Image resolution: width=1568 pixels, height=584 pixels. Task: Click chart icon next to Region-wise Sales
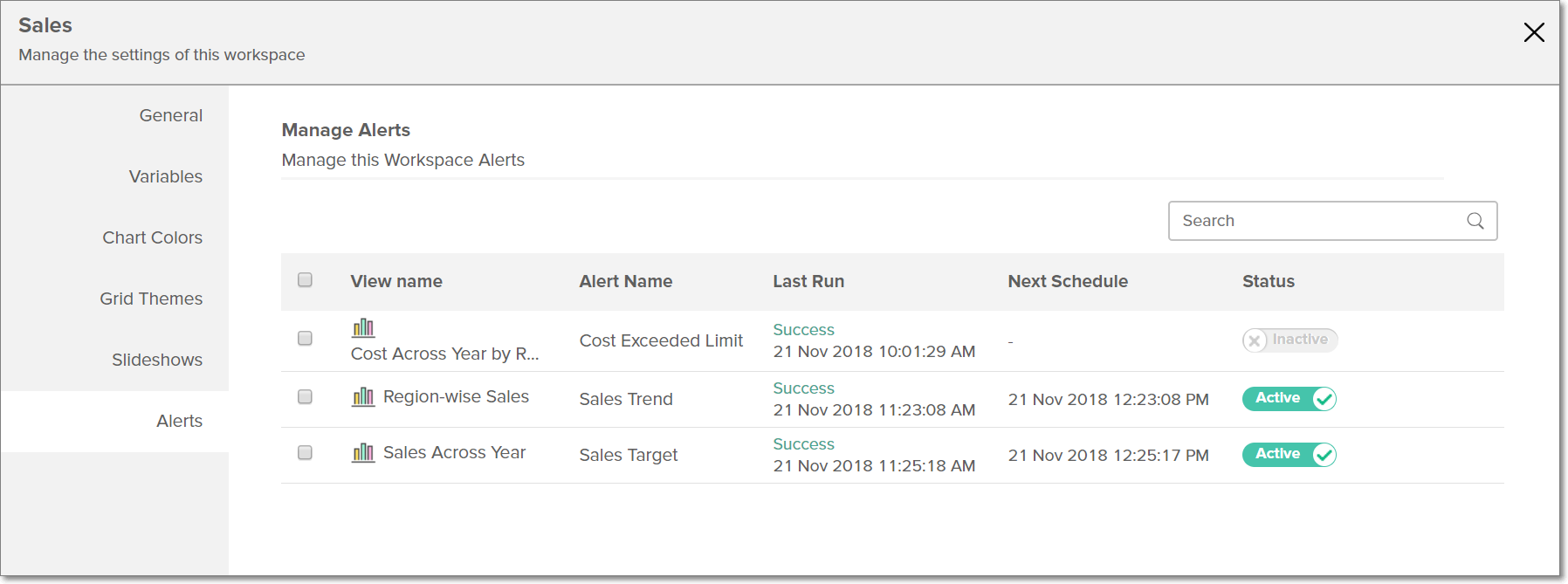pyautogui.click(x=363, y=397)
